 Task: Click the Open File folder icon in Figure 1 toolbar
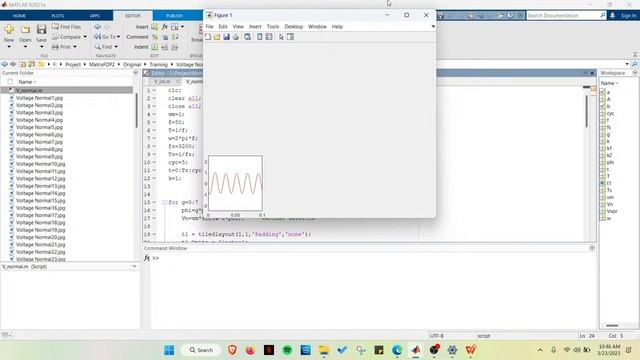pyautogui.click(x=217, y=37)
